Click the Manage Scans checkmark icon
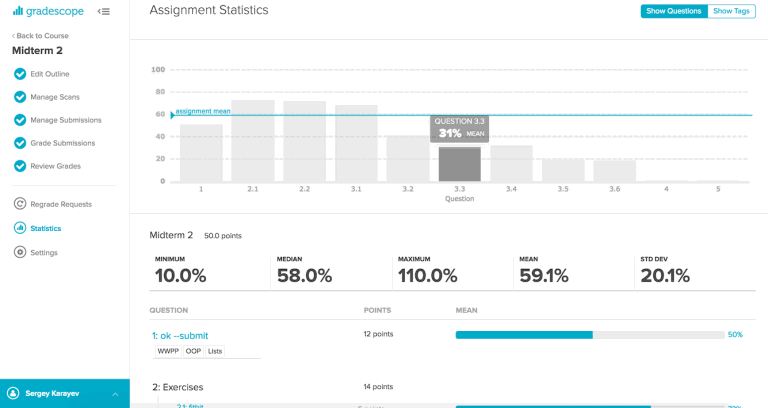Image resolution: width=768 pixels, height=408 pixels. 20,97
